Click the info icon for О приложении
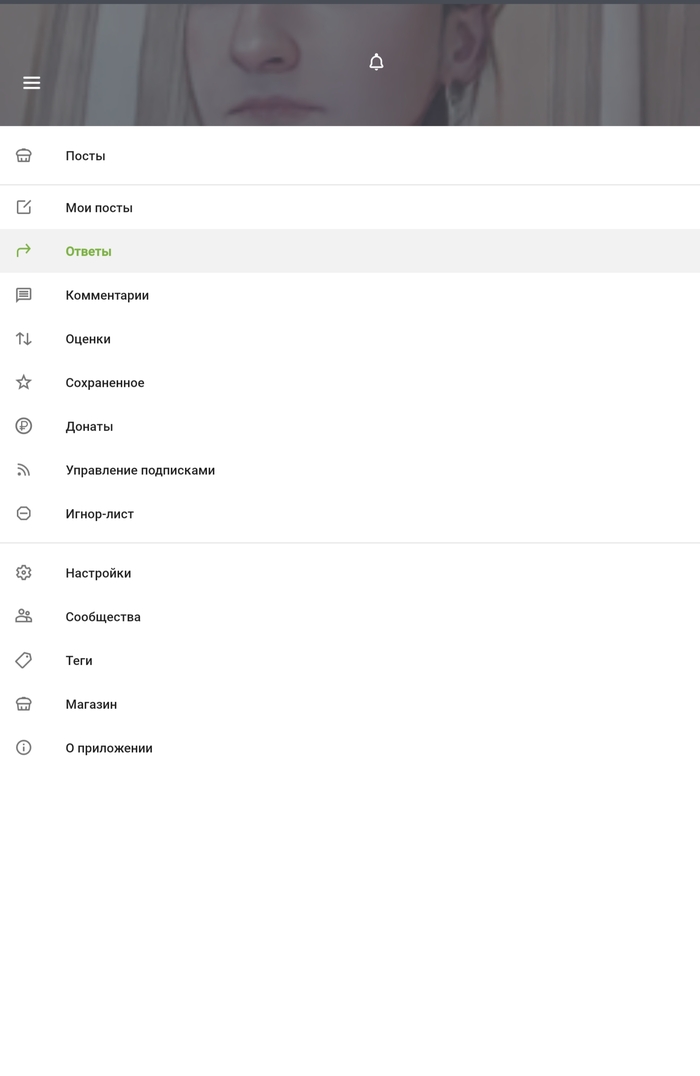The height and width of the screenshot is (1076, 700). point(24,748)
